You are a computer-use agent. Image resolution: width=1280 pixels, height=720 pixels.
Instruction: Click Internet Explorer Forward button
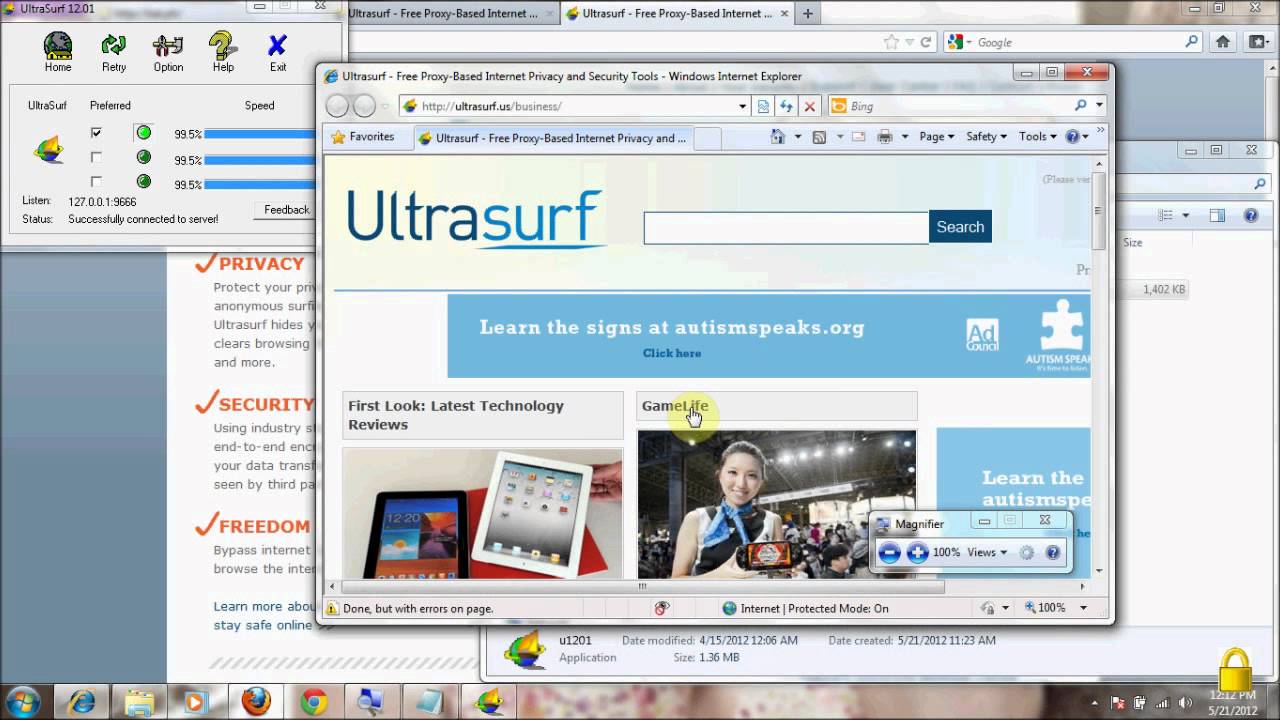click(x=364, y=106)
